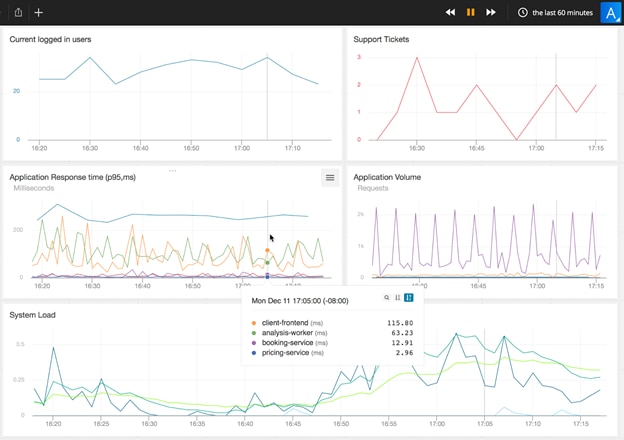Click the share/export dashboard icon

click(18, 12)
